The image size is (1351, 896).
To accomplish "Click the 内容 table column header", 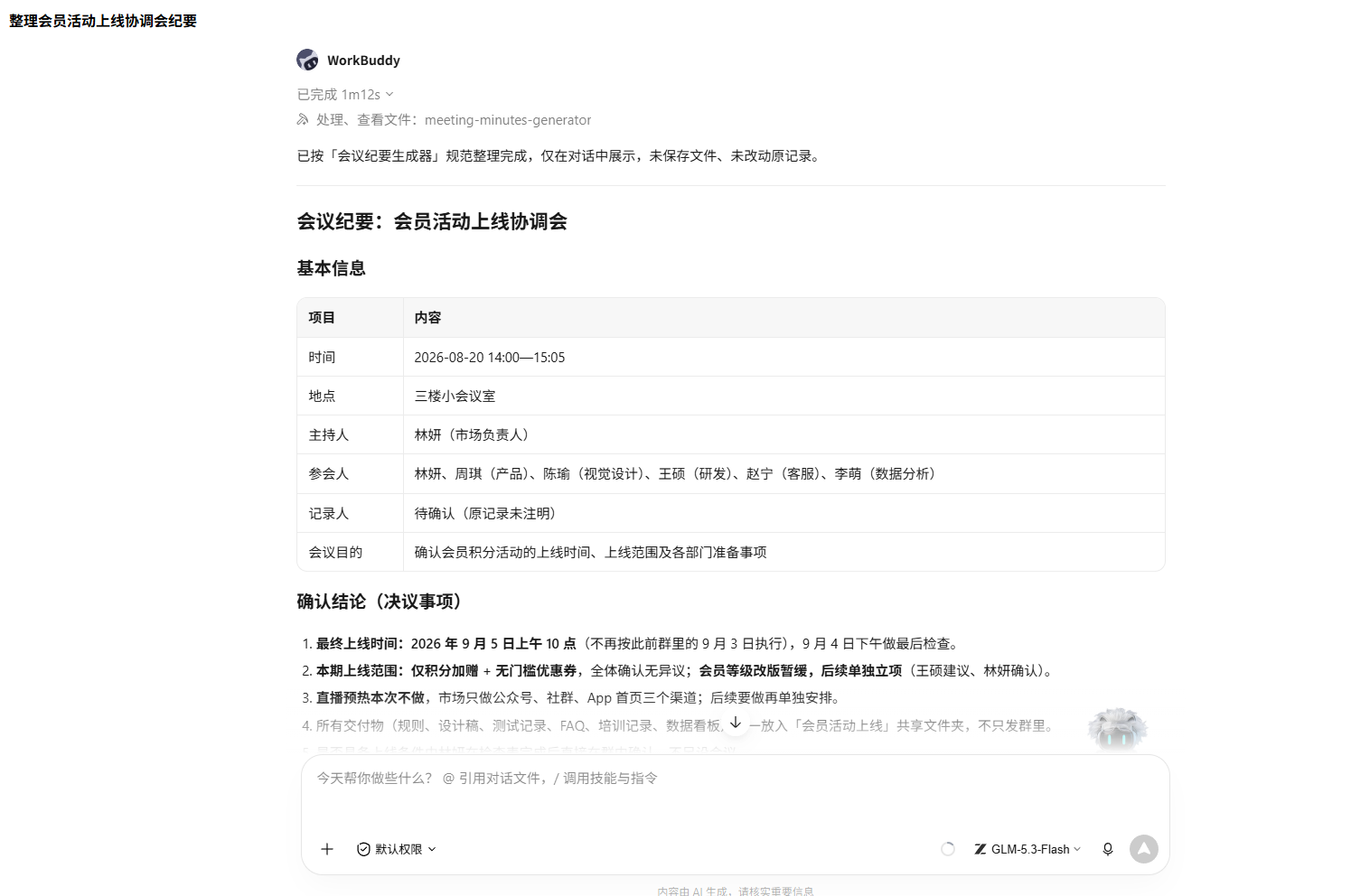I will click(783, 318).
